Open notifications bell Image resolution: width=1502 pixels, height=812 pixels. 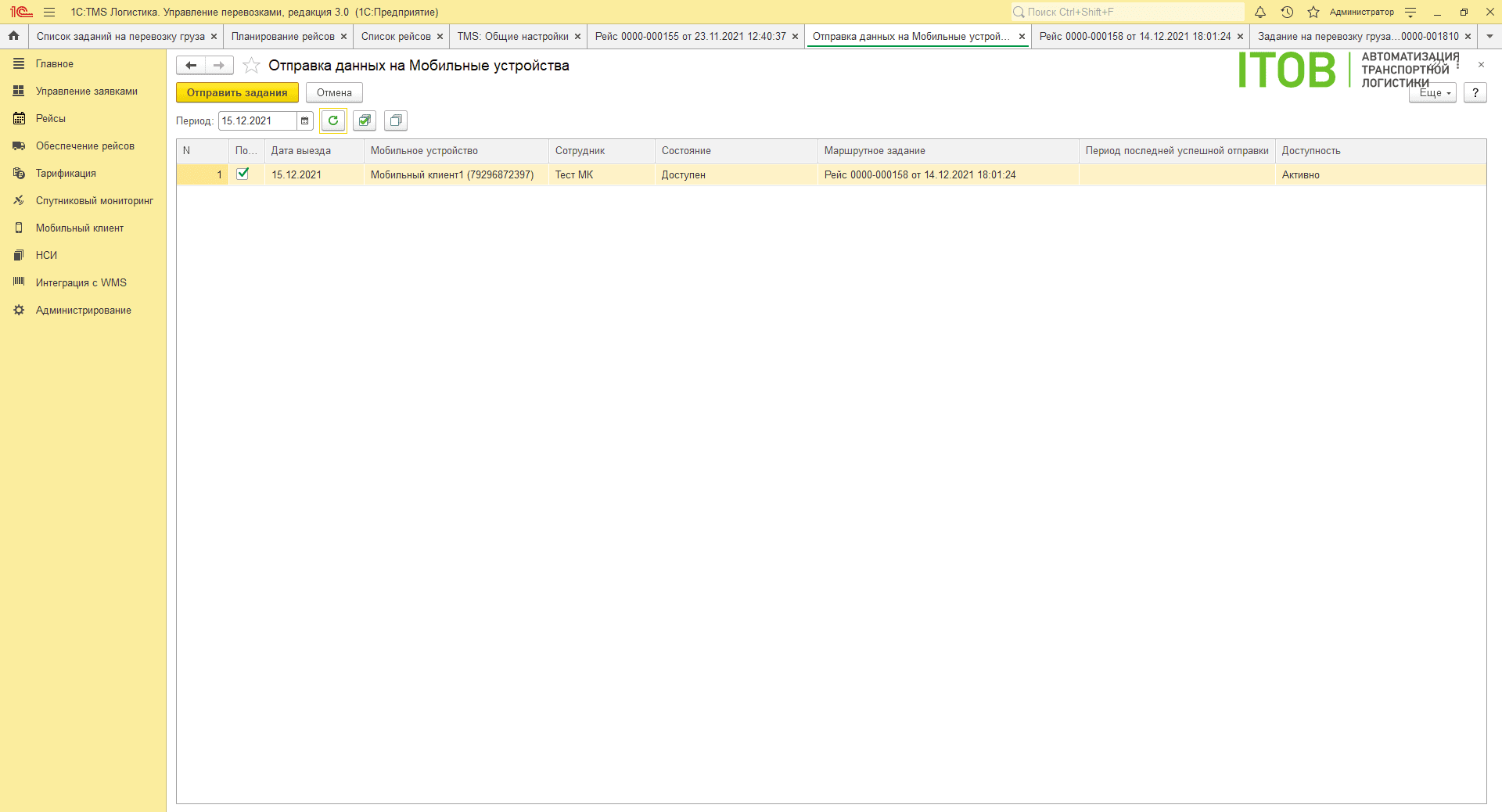pyautogui.click(x=1260, y=12)
